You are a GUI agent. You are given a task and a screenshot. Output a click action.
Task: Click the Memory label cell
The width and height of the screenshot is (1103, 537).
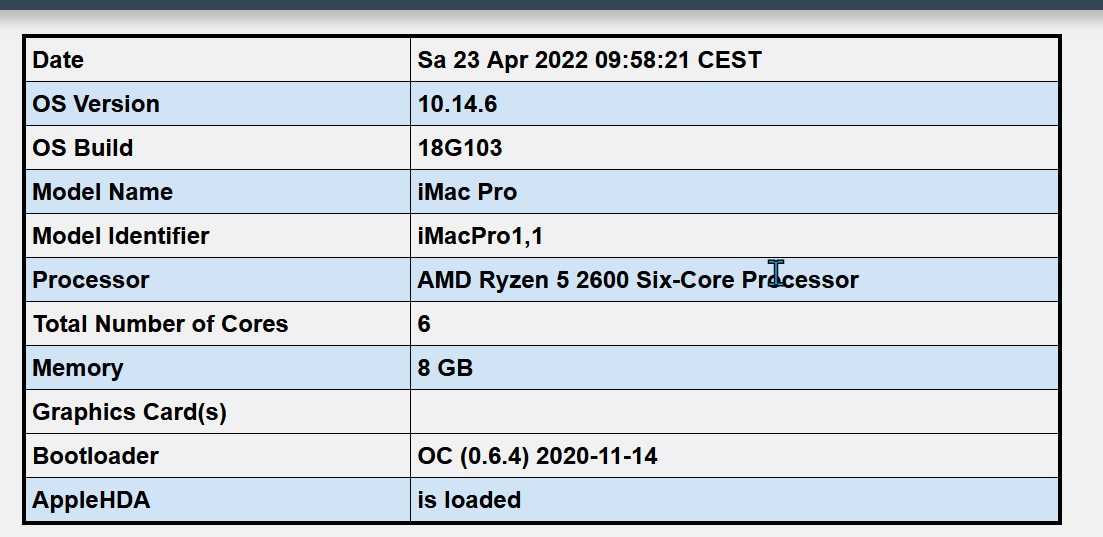pos(78,368)
